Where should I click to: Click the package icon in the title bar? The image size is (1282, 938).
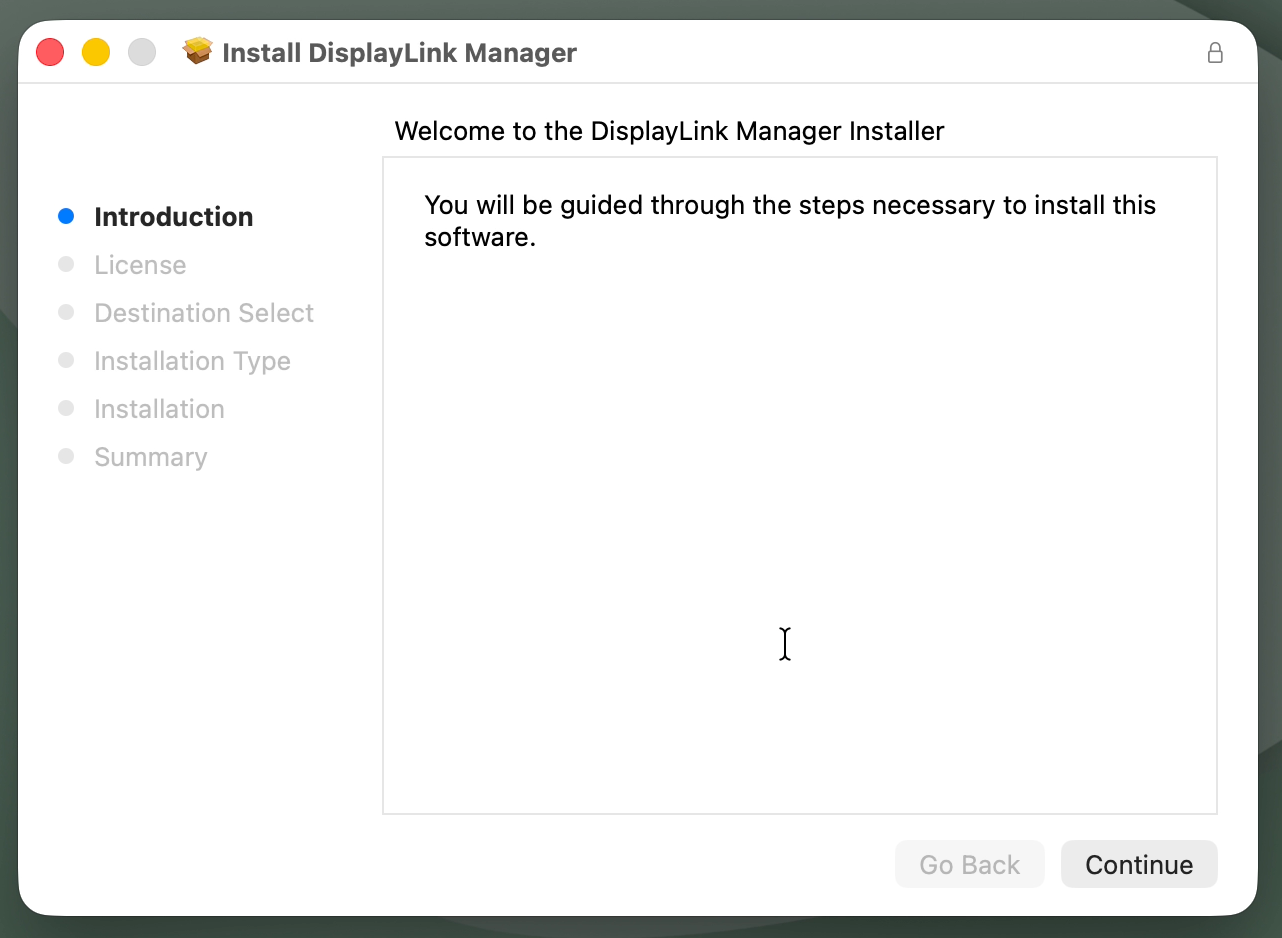point(198,51)
